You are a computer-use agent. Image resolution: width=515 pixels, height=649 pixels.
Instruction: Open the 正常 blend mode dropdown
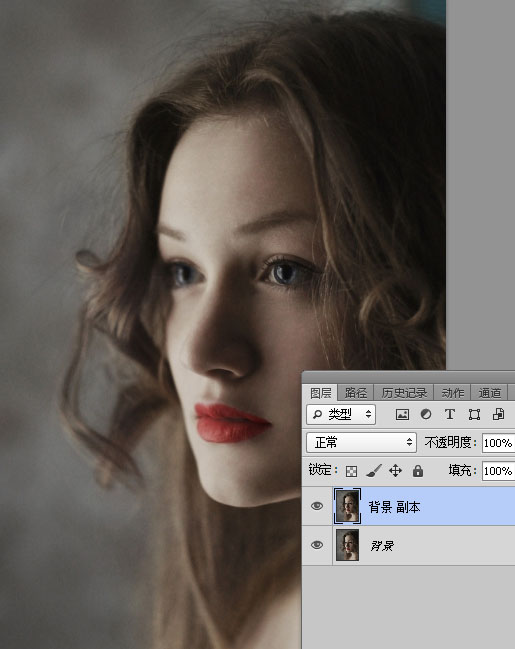[361, 442]
